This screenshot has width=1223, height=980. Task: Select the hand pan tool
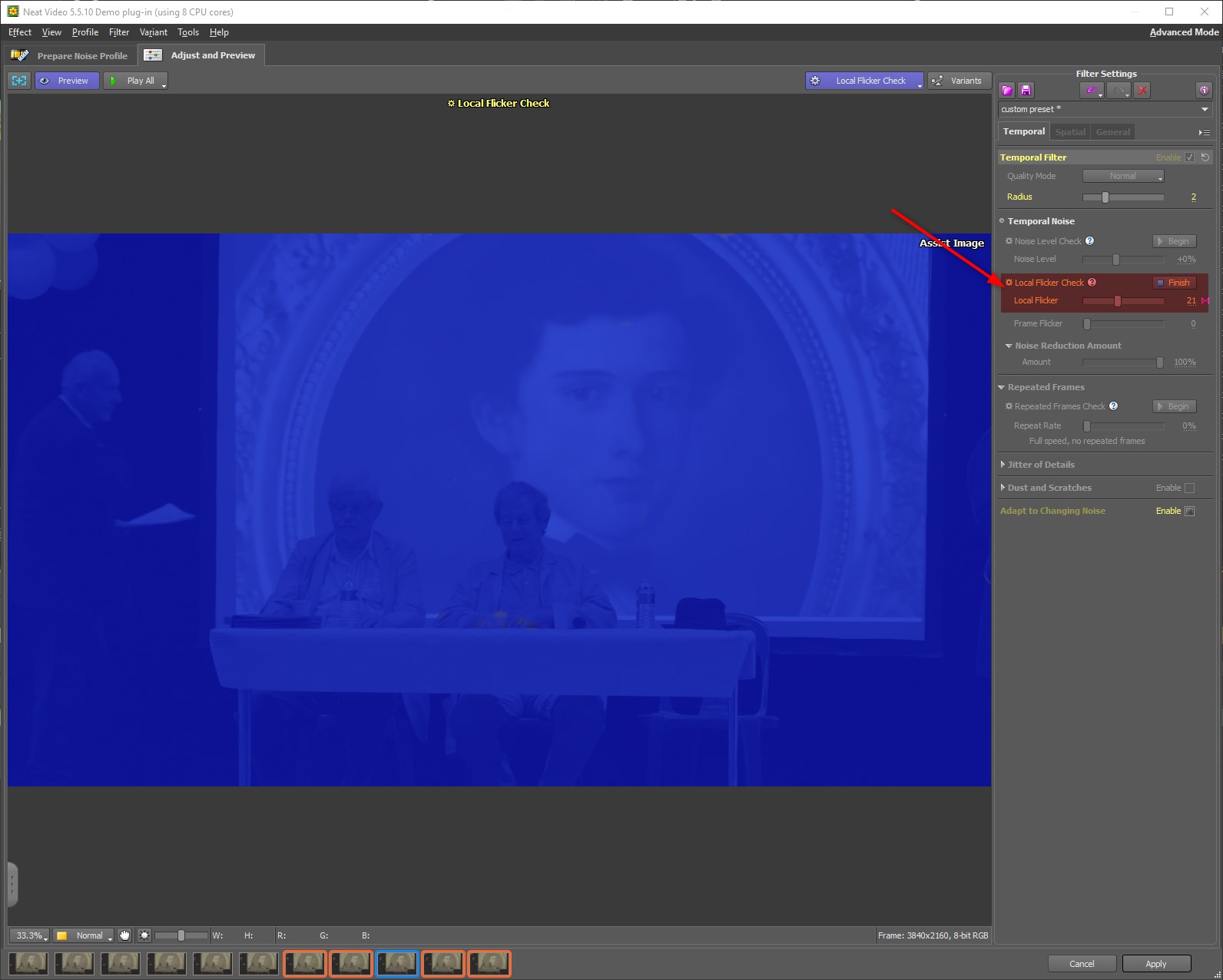tap(124, 935)
